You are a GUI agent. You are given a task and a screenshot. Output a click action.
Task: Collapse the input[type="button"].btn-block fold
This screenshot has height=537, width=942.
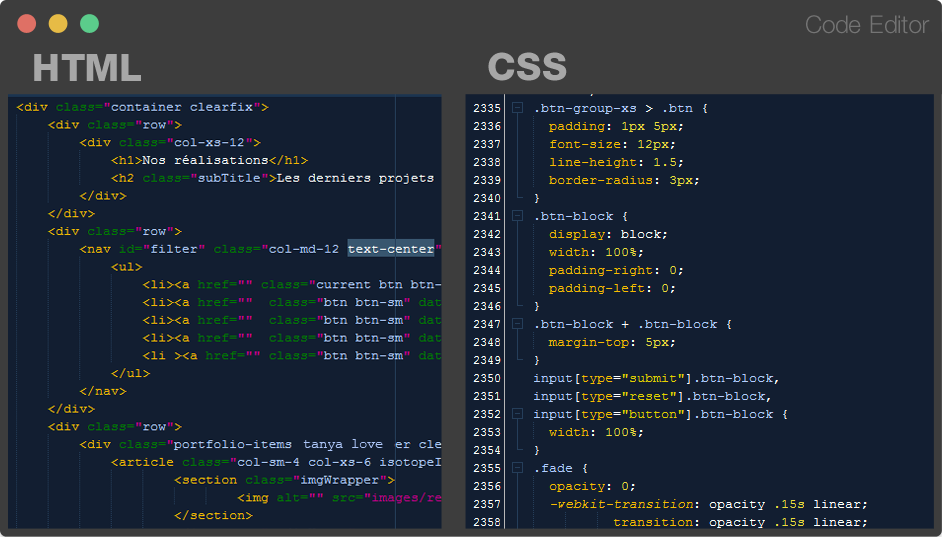[517, 414]
